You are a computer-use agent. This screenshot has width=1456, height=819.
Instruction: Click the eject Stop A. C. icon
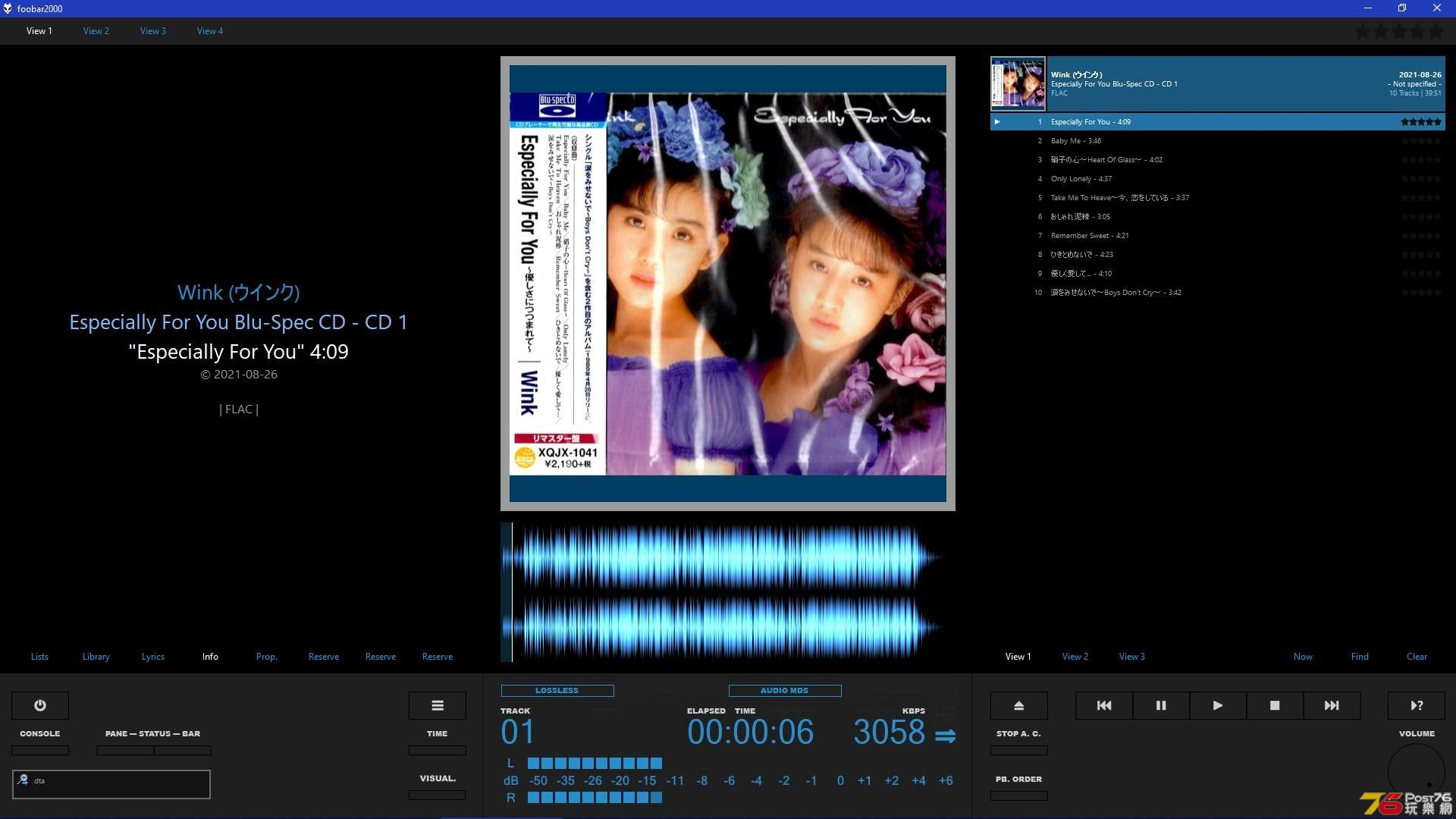[1019, 705]
